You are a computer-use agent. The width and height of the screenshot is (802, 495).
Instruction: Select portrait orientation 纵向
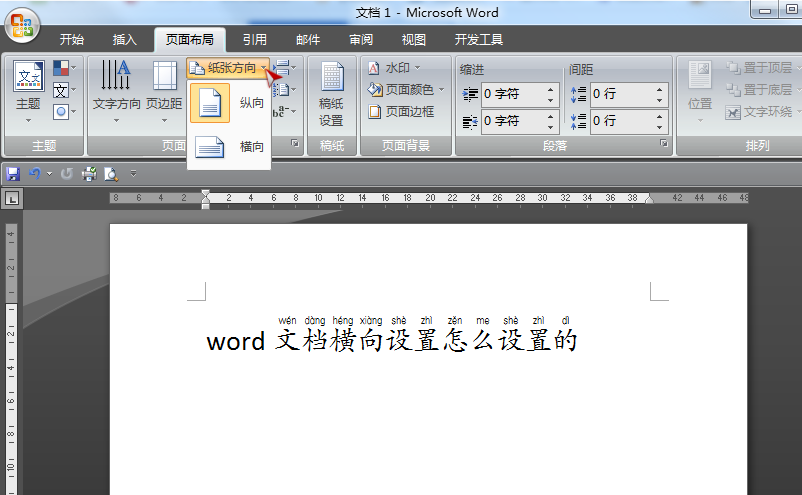[229, 103]
